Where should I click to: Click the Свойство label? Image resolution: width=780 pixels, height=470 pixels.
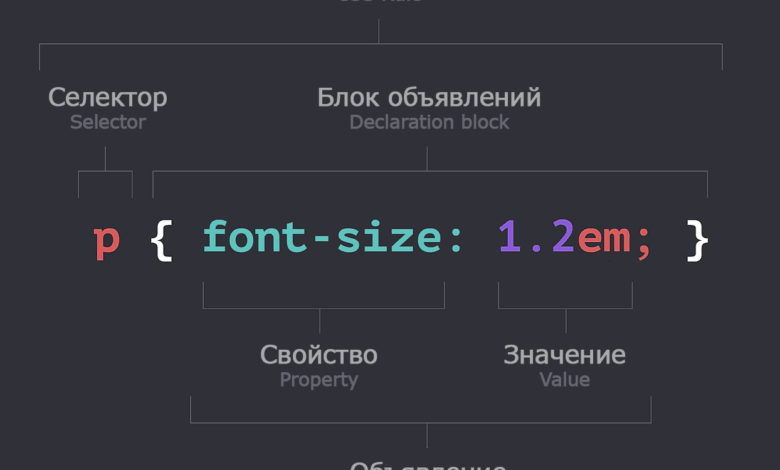(319, 355)
